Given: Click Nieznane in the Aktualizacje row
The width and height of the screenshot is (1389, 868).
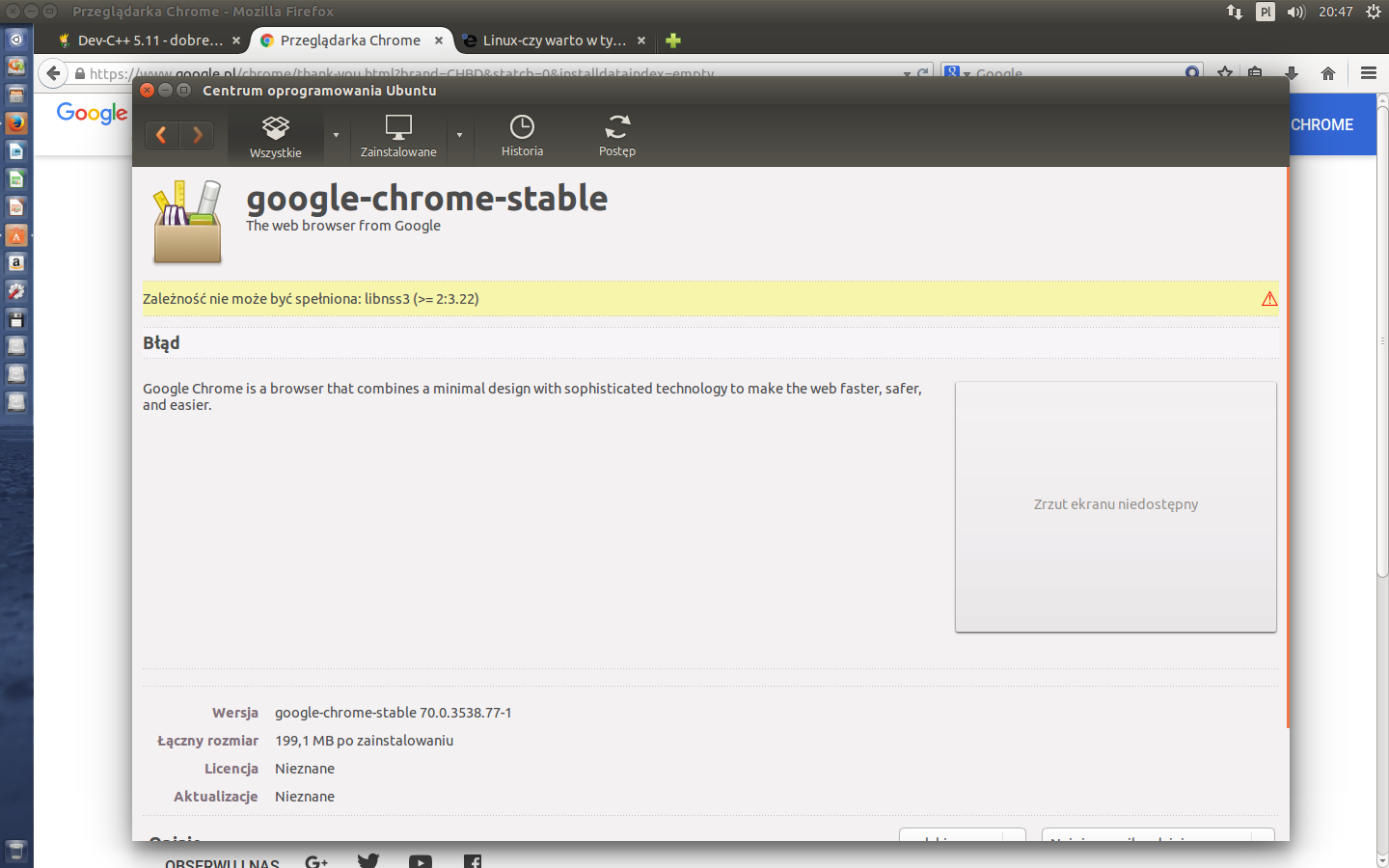Looking at the screenshot, I should pyautogui.click(x=305, y=797).
